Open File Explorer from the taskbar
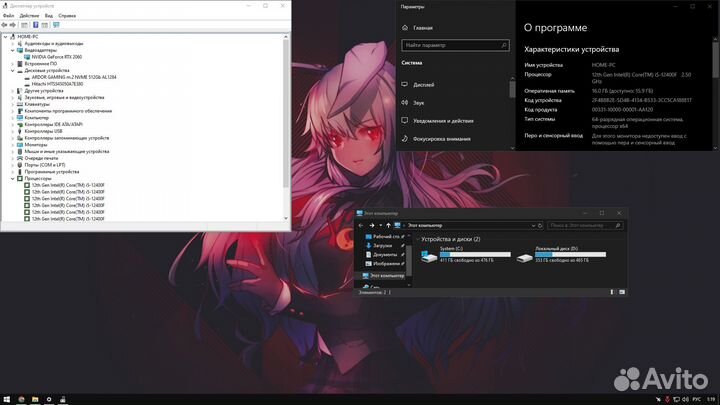The width and height of the screenshot is (720, 405). pyautogui.click(x=35, y=399)
